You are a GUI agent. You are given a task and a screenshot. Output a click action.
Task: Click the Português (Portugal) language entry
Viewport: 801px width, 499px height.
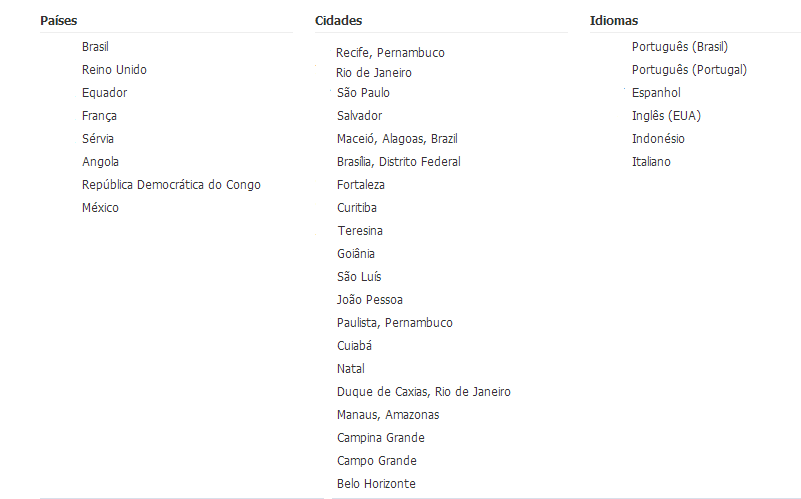pyautogui.click(x=689, y=70)
